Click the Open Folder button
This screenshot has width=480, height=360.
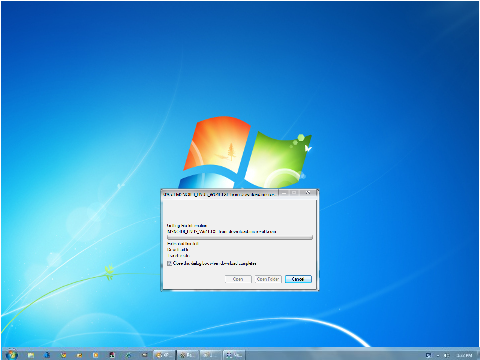(268, 279)
